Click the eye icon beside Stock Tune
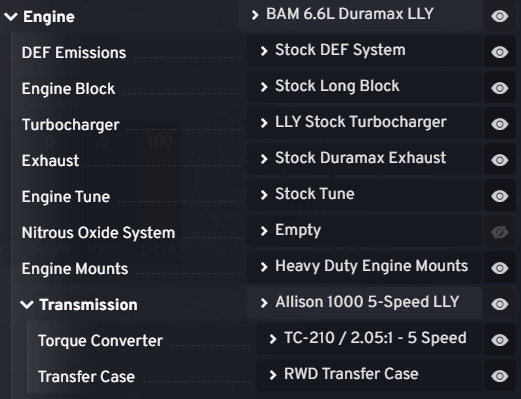 500,196
